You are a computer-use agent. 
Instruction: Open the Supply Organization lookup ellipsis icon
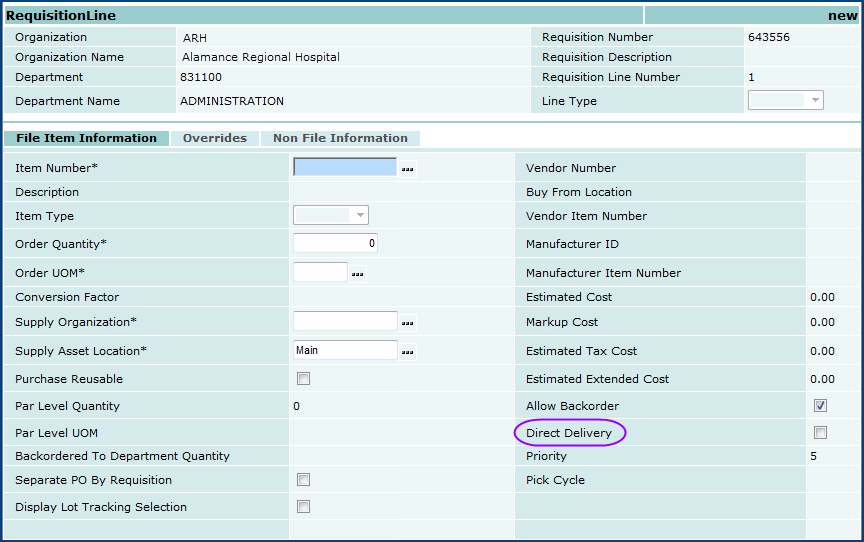(x=407, y=323)
